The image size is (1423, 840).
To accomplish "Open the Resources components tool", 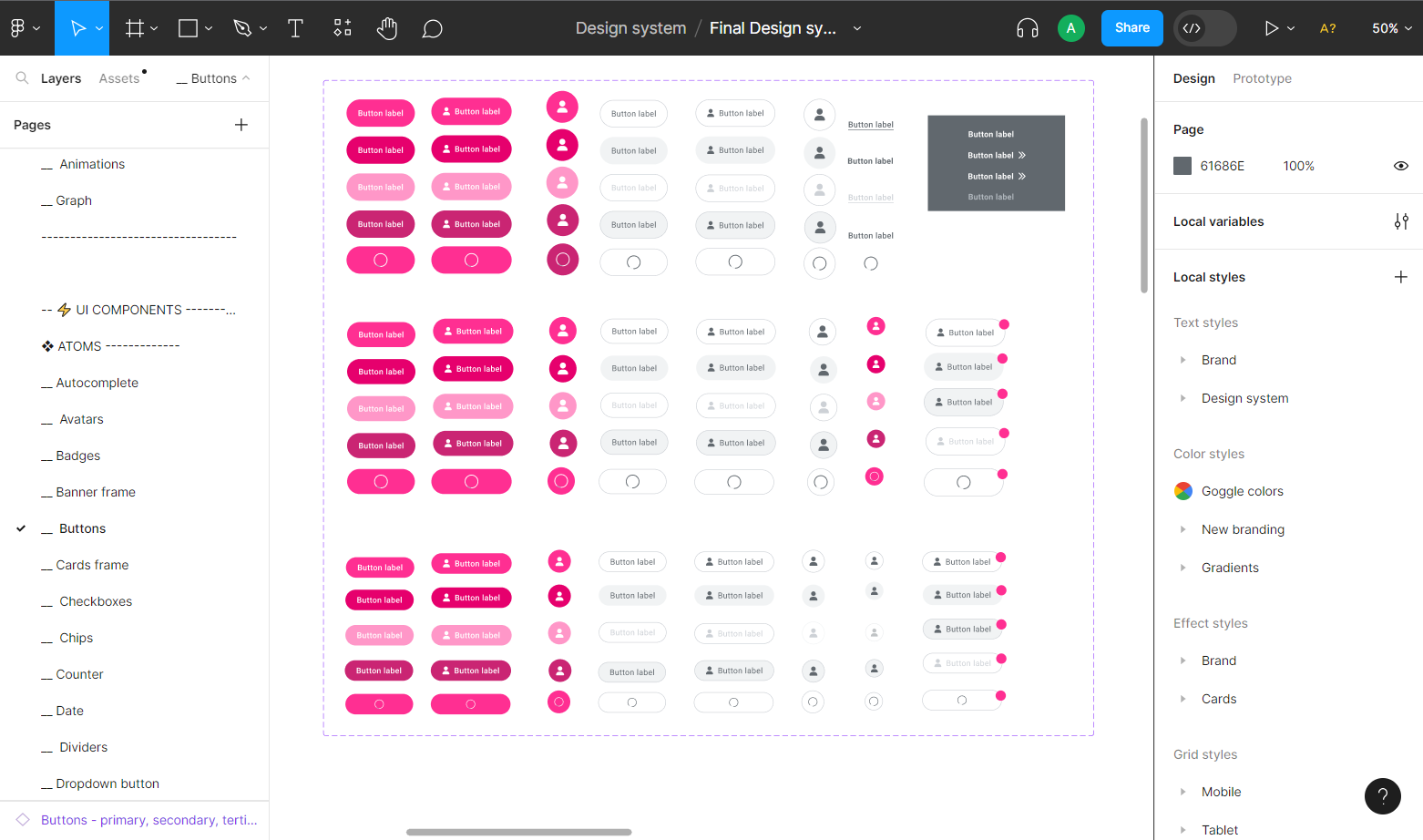I will point(343,28).
